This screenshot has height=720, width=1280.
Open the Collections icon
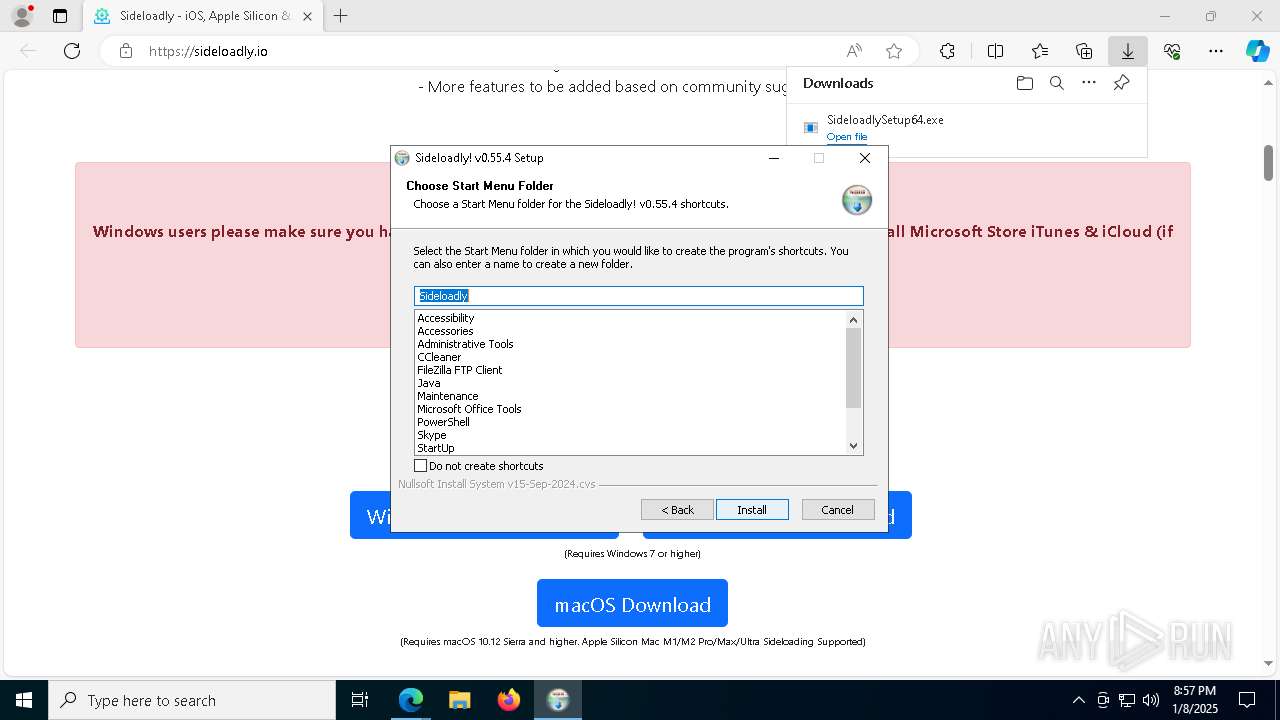(1084, 51)
